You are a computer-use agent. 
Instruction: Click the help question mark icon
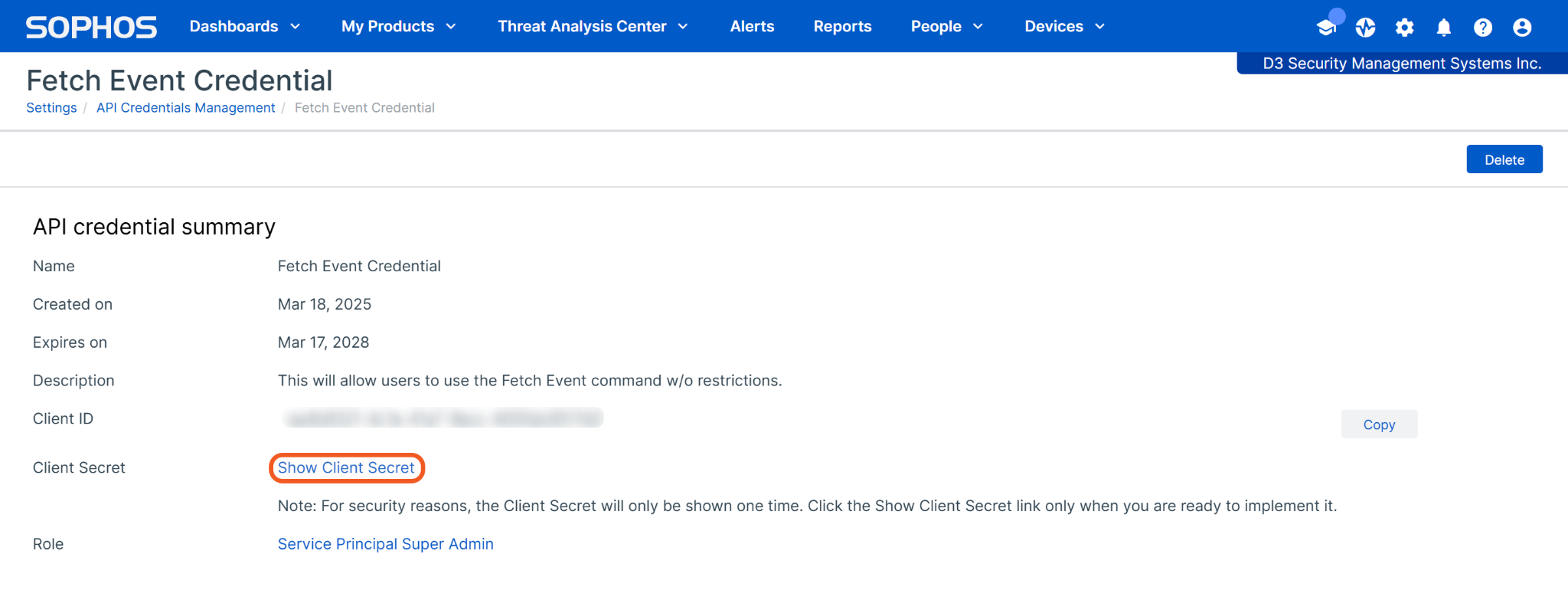(1482, 28)
